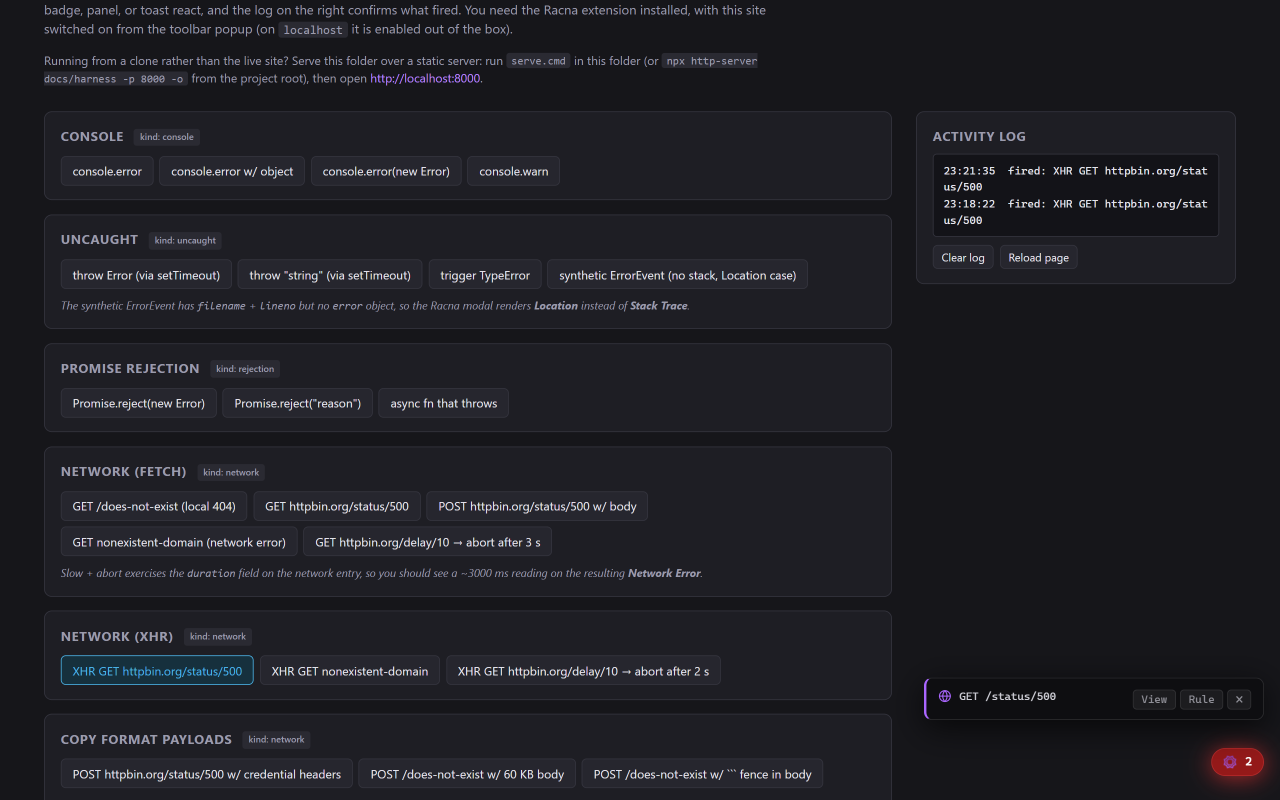Click the 23:21:35 activity log entry
The image size is (1280, 800).
click(x=1076, y=179)
